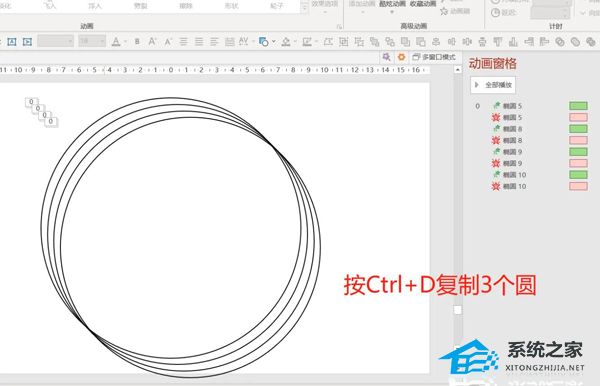Click the orange gear settings icon
600x386 pixels.
401,57
